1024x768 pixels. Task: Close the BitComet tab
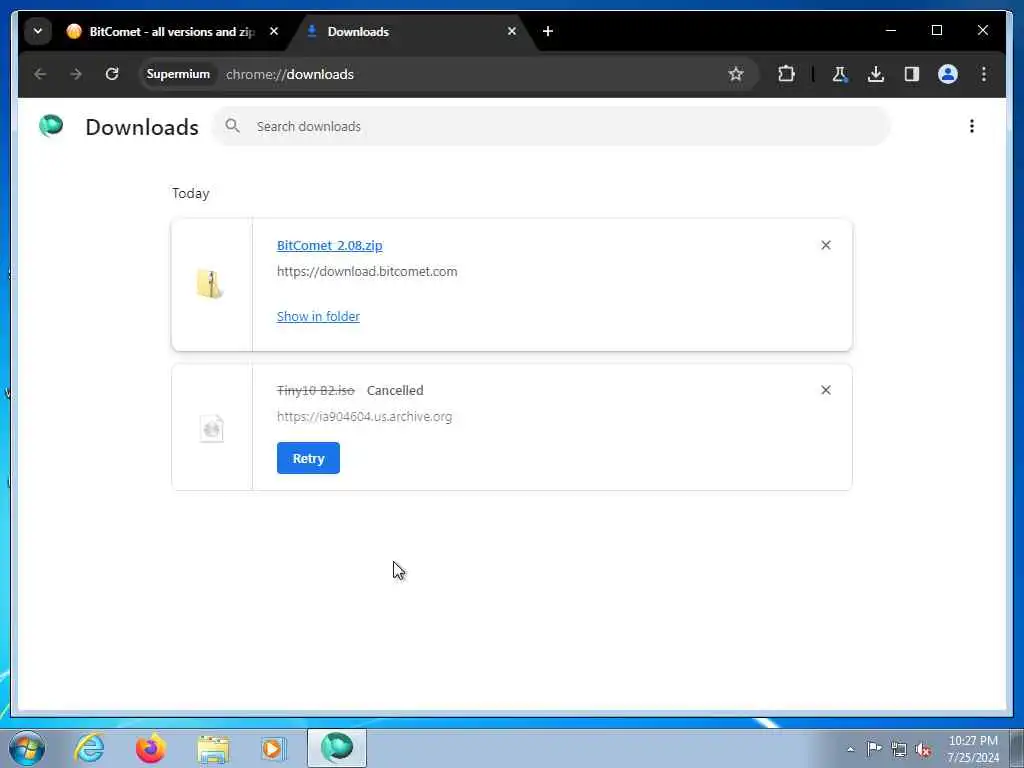(x=274, y=31)
